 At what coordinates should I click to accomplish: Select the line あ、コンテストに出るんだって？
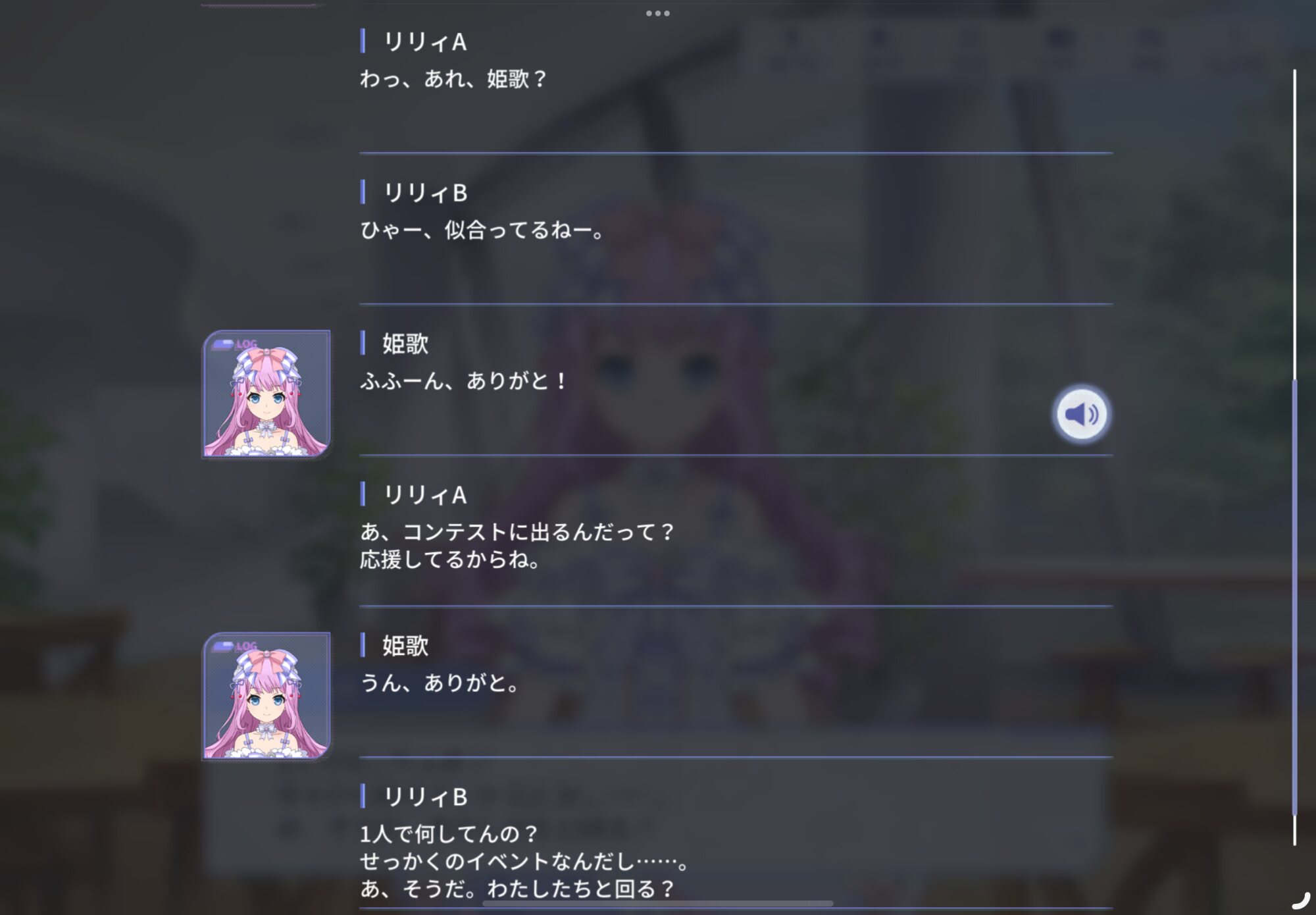coord(517,532)
